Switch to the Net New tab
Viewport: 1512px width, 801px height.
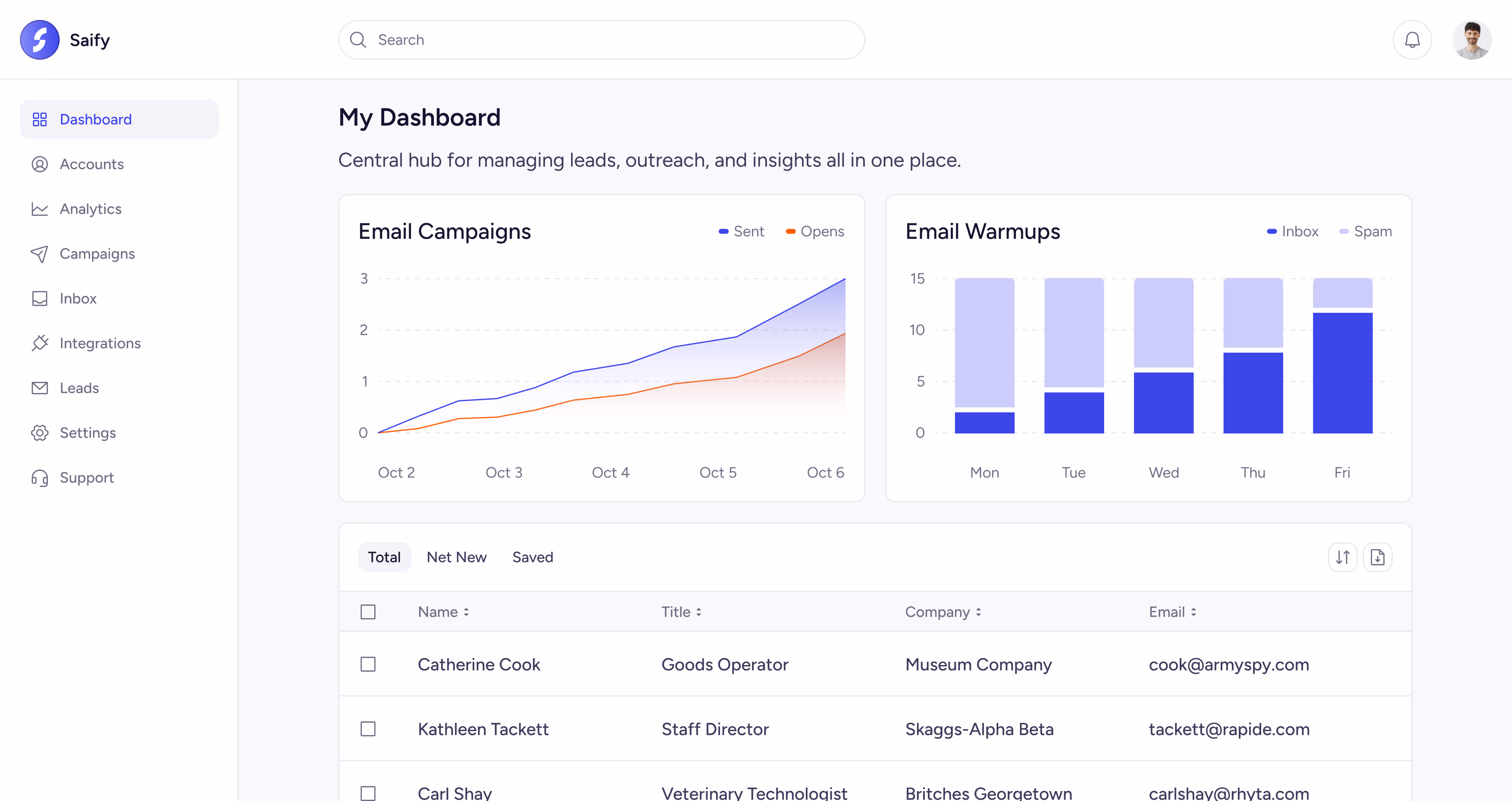[x=456, y=557]
